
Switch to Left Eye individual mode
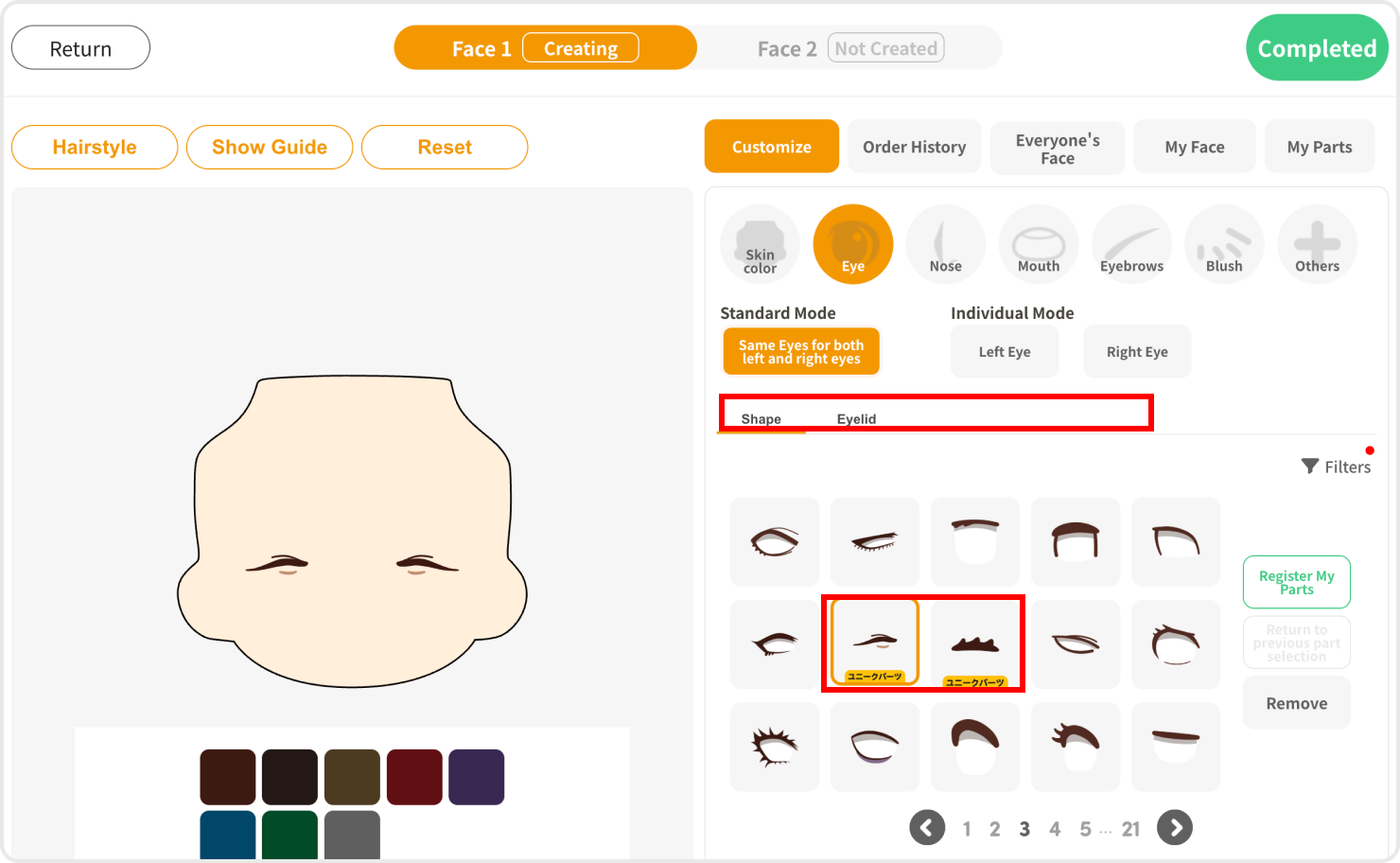1004,352
